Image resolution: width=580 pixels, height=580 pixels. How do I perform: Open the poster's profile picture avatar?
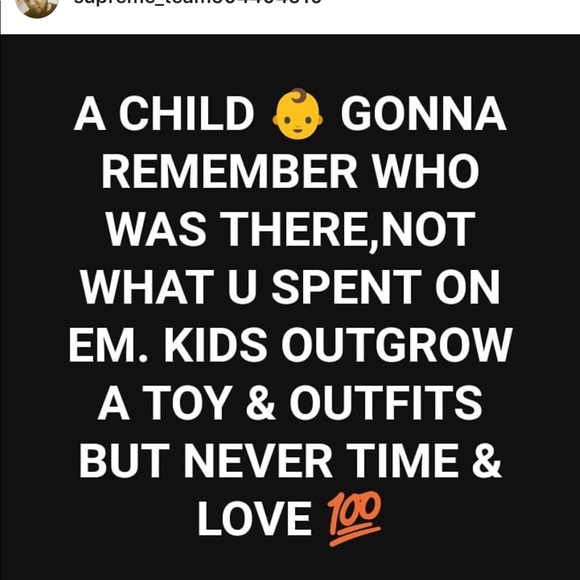tap(37, 5)
